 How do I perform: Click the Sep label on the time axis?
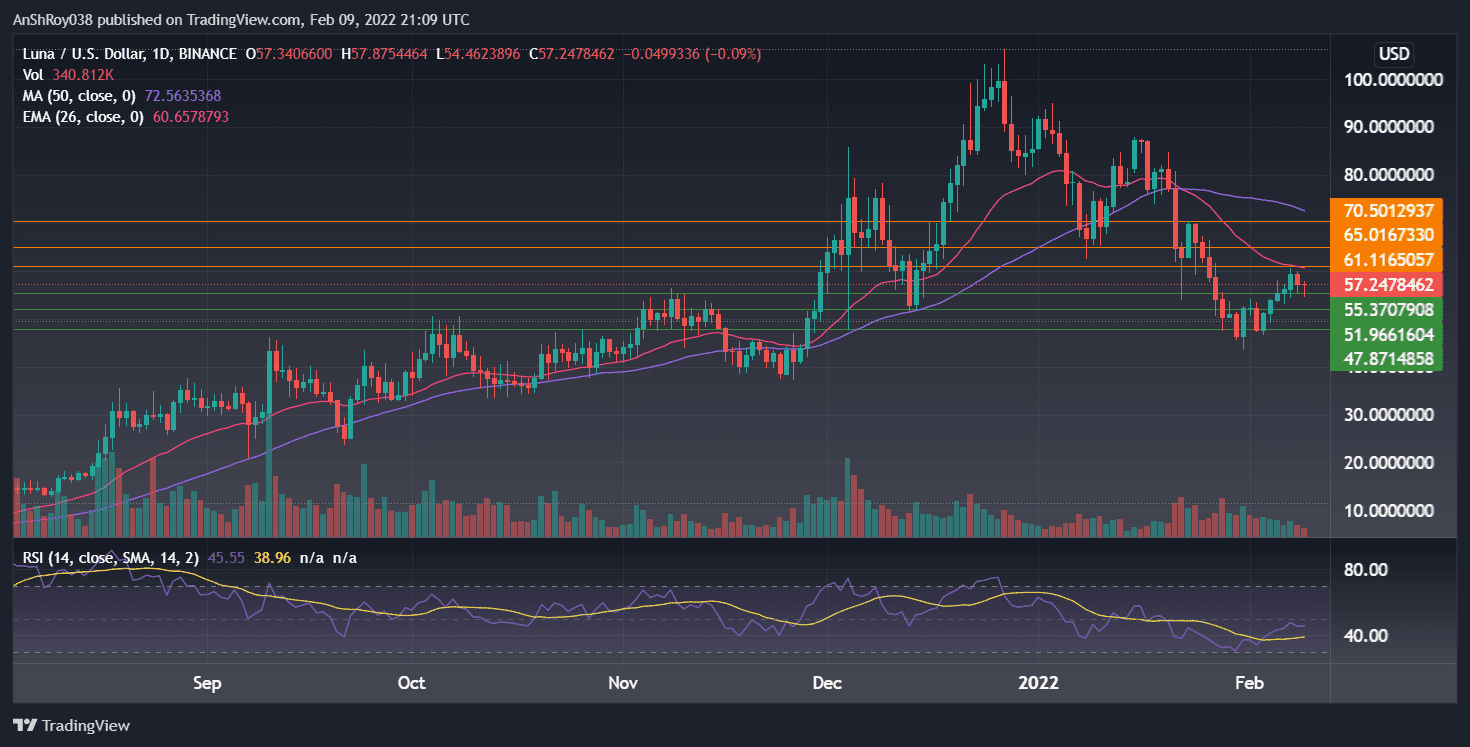(206, 683)
